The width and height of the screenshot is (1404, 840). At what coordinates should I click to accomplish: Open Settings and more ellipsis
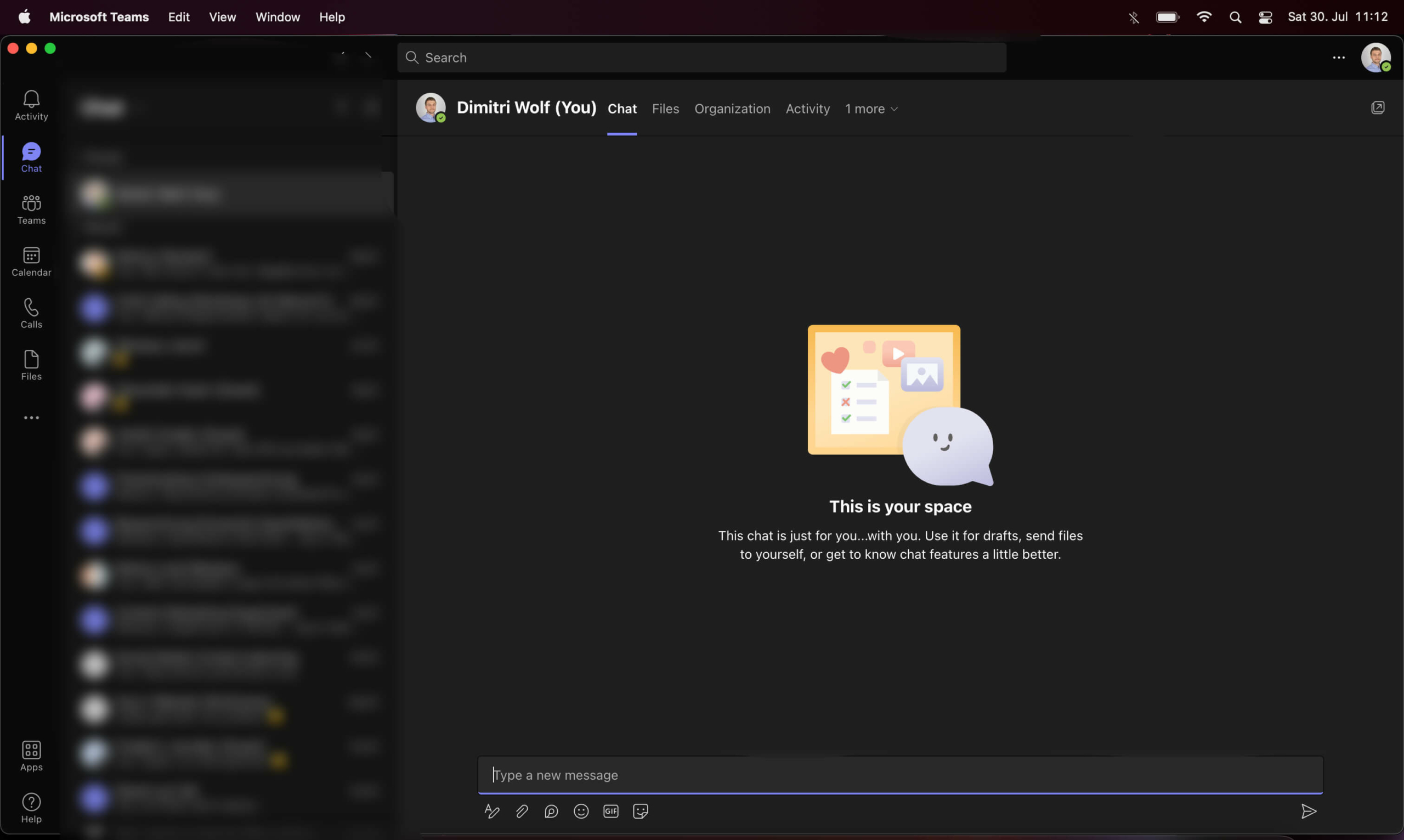tap(1338, 58)
